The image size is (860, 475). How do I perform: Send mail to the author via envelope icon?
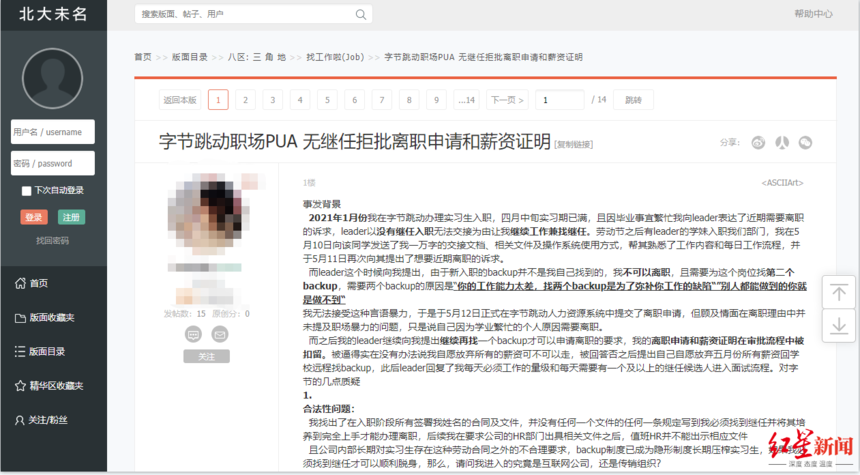(219, 334)
